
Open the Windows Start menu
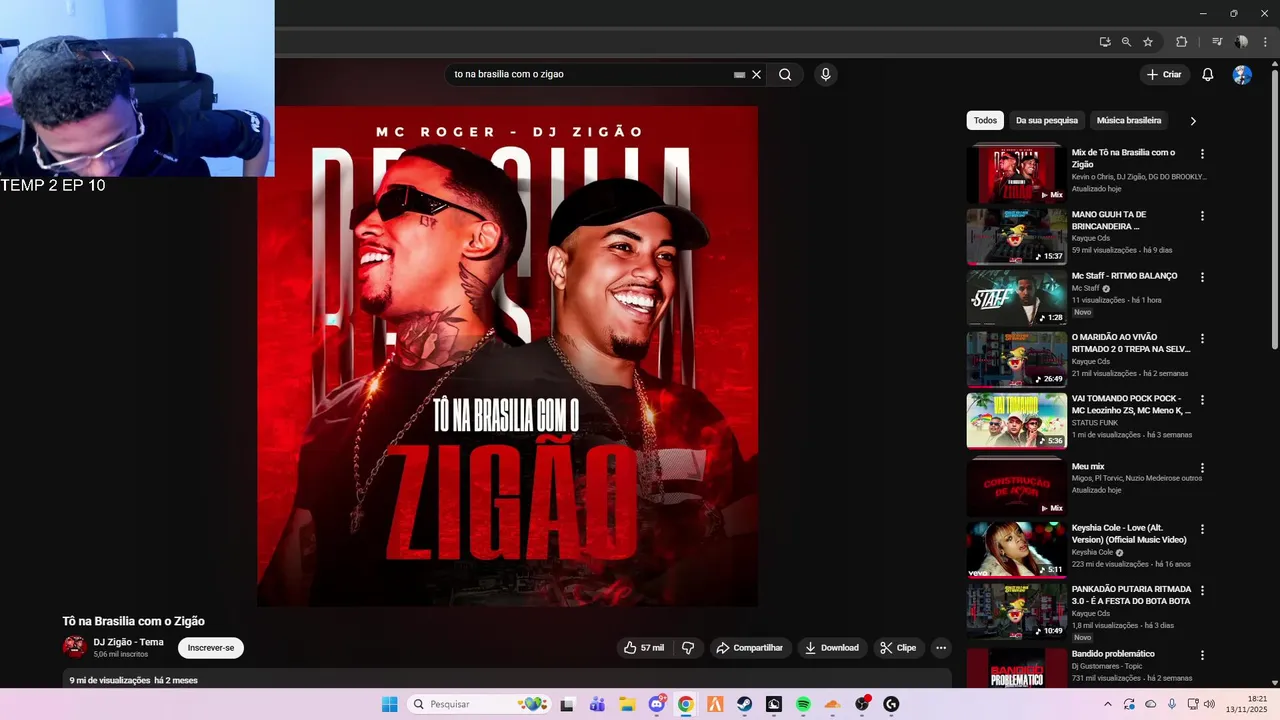point(389,704)
